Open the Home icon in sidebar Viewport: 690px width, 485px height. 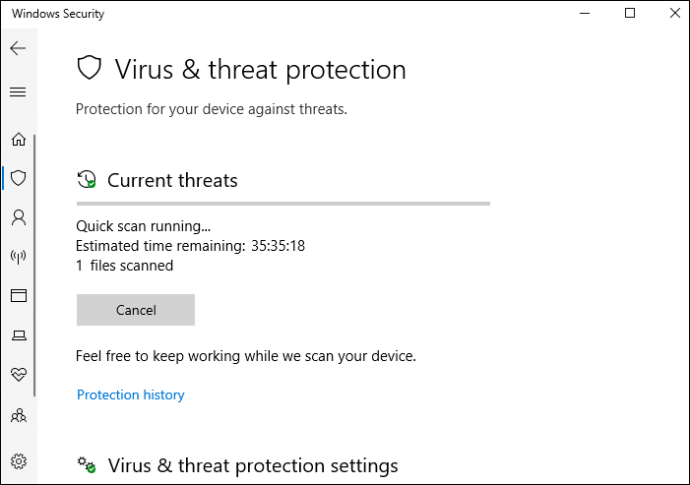18,139
